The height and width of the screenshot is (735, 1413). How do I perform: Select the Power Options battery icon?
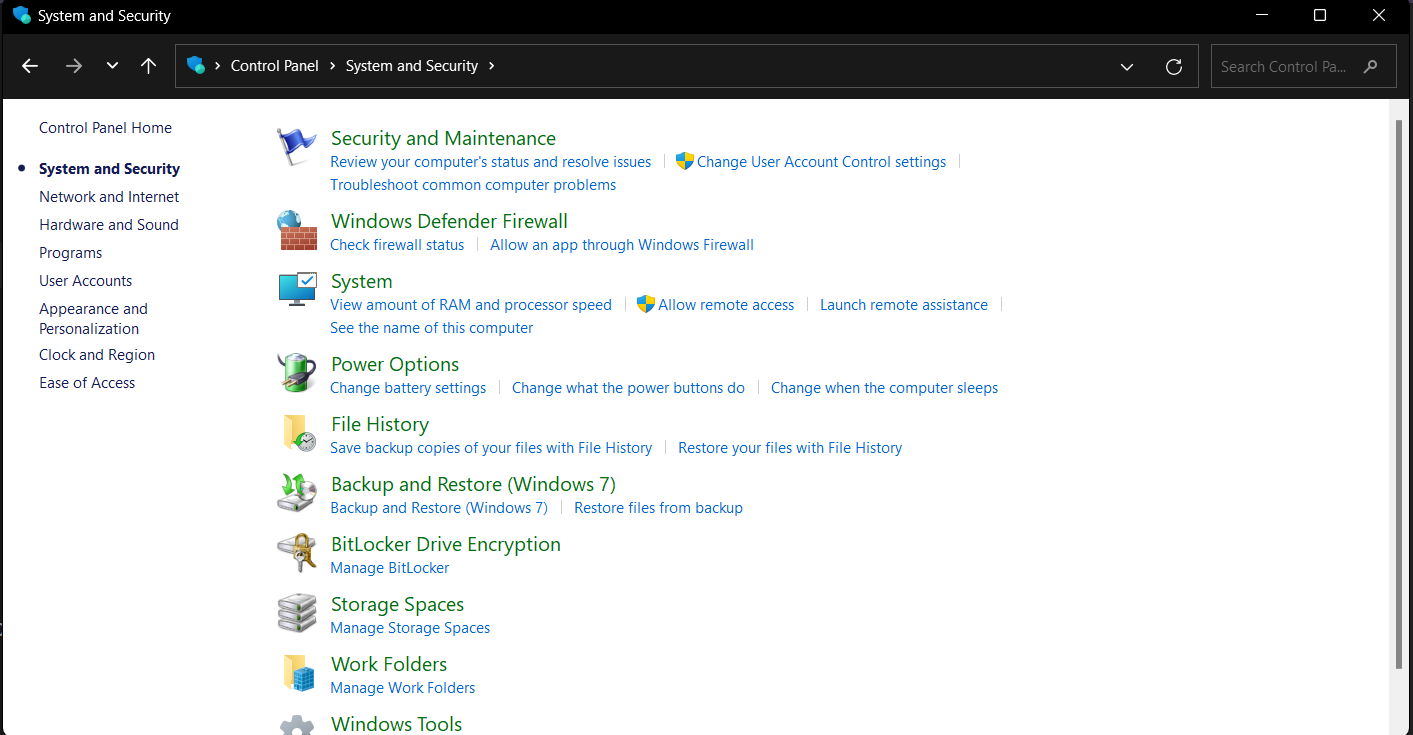(x=296, y=372)
